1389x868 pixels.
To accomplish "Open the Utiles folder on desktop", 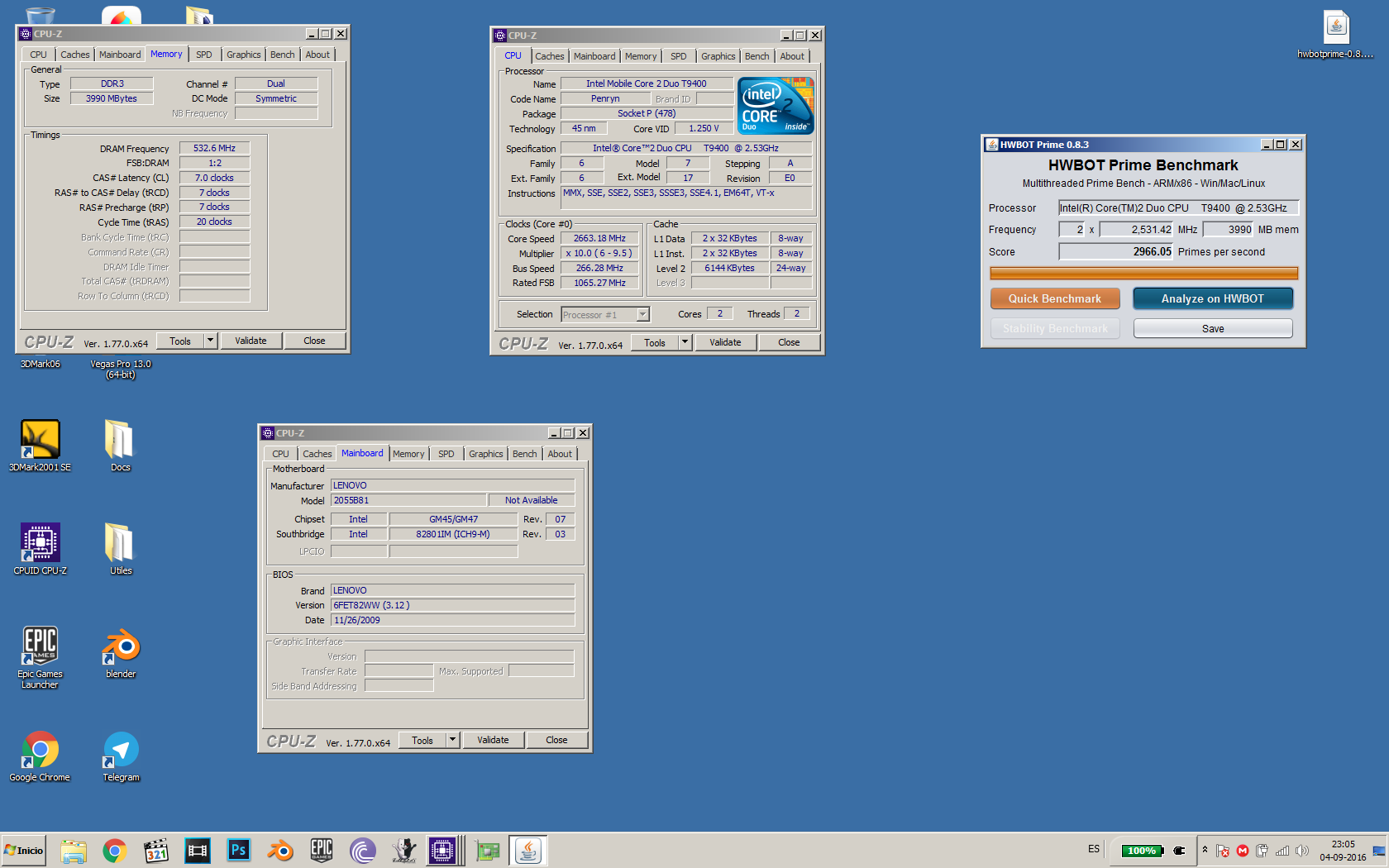I will [x=121, y=549].
